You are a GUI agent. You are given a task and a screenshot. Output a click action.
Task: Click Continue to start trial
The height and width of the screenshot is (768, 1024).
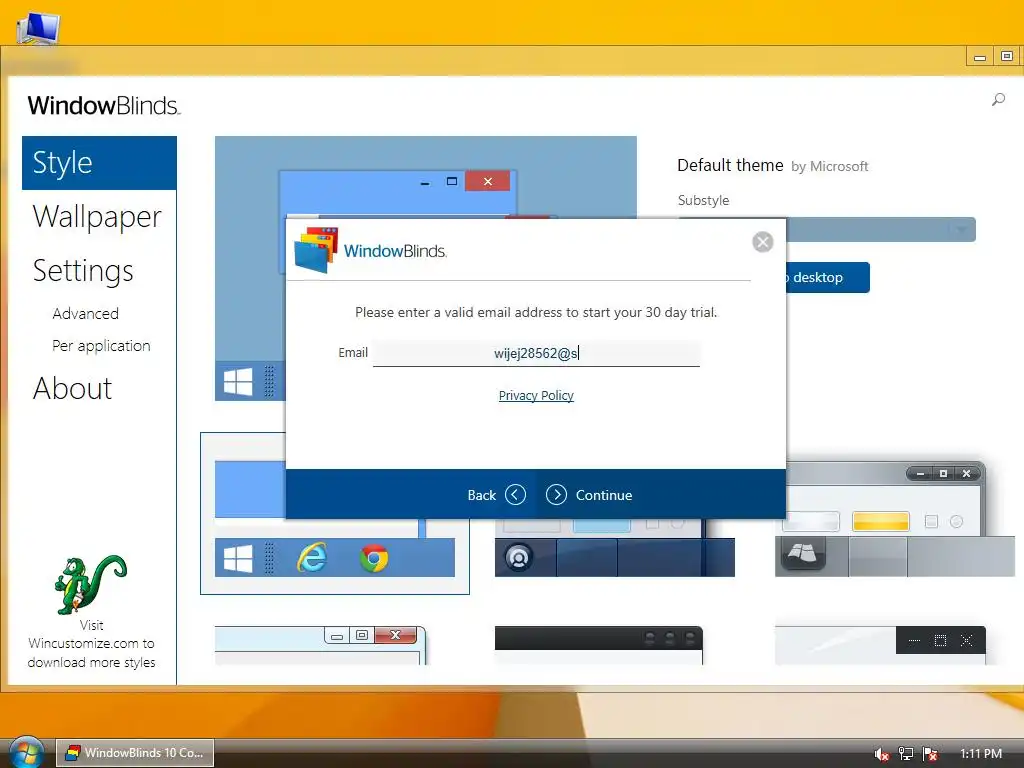589,495
